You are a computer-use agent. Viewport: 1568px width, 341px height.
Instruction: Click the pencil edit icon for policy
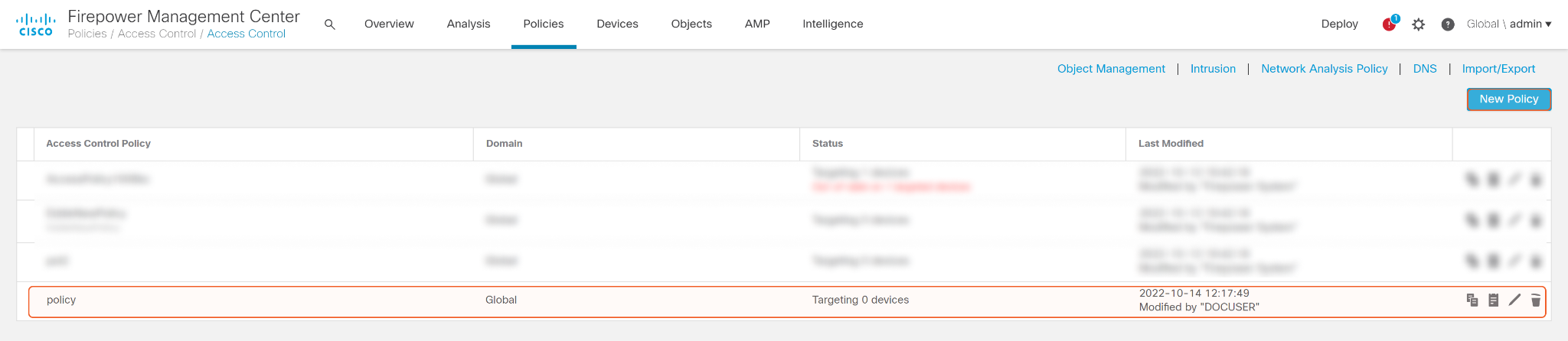1514,300
